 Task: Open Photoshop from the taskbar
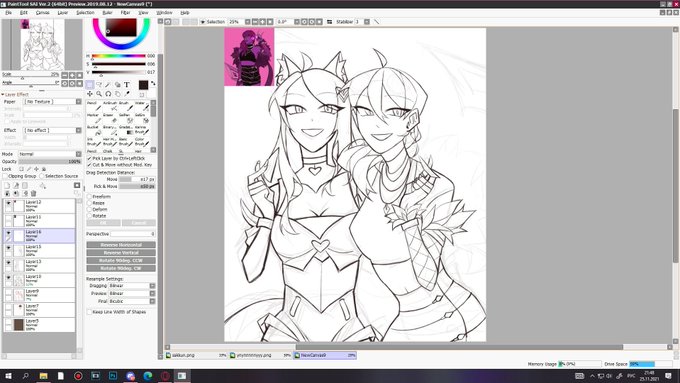click(113, 376)
